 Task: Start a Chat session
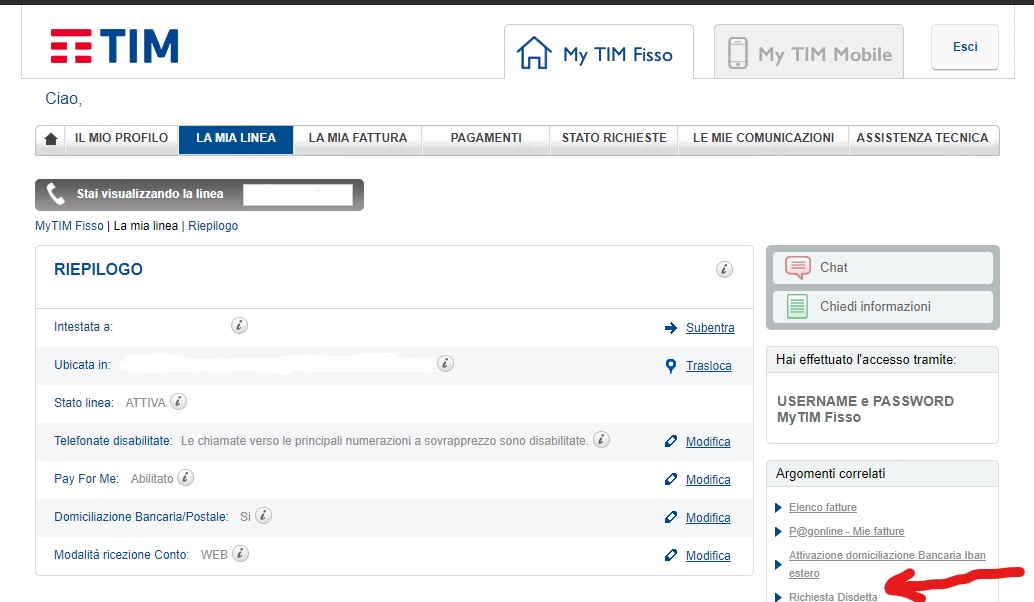click(883, 268)
